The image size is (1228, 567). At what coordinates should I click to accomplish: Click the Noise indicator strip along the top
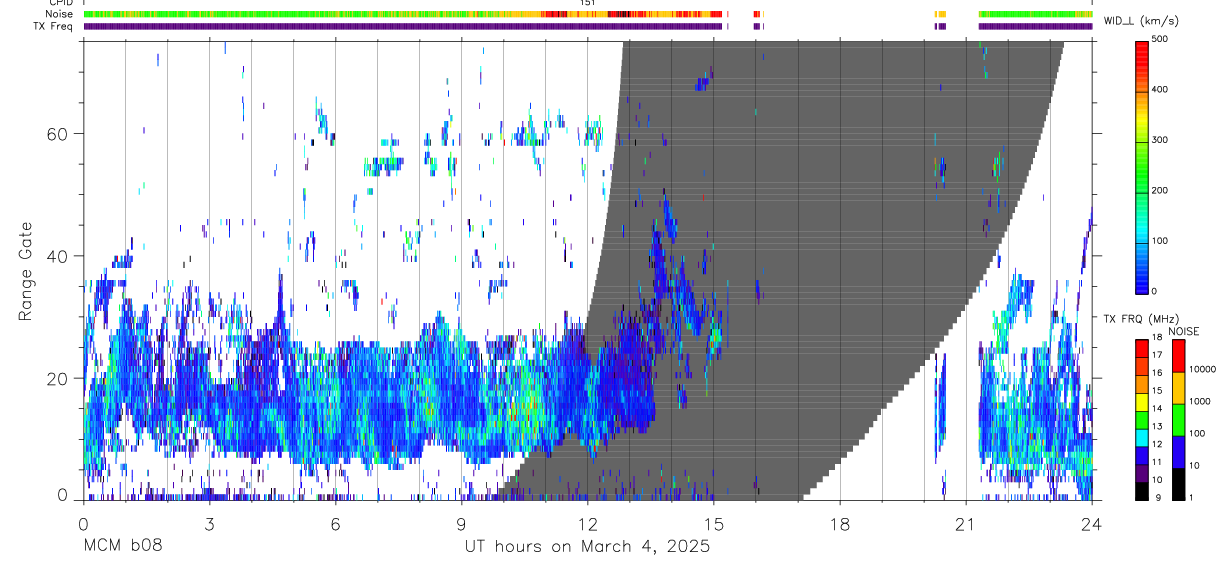pyautogui.click(x=587, y=14)
